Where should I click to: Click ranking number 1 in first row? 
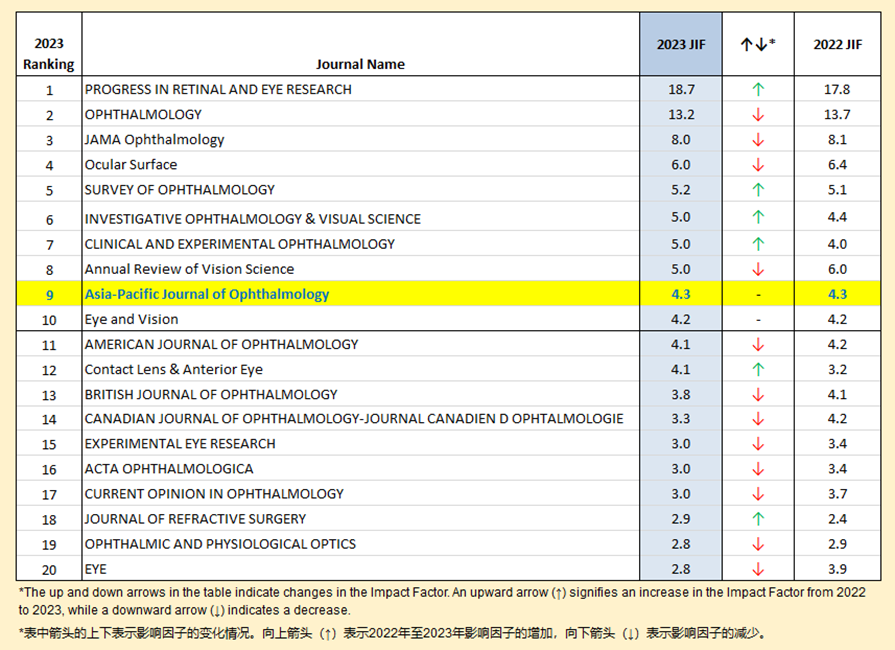click(50, 90)
